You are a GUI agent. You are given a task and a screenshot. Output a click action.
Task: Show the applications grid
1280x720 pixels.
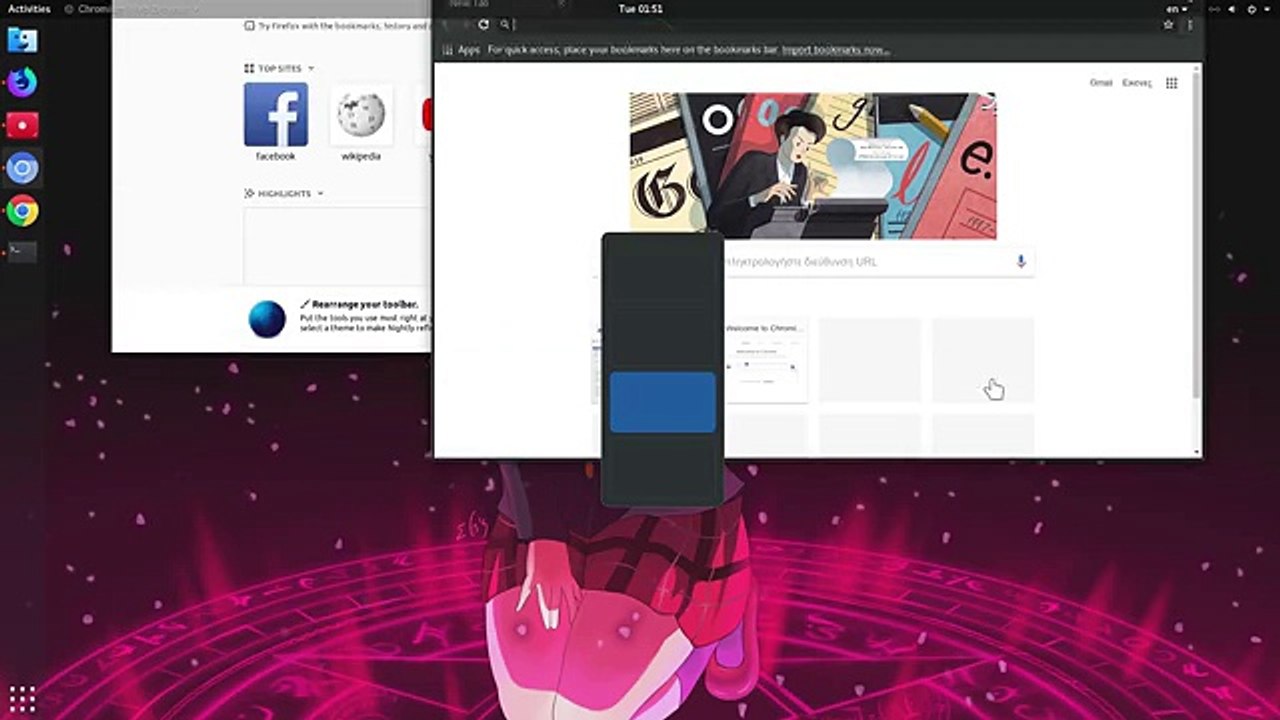[22, 698]
